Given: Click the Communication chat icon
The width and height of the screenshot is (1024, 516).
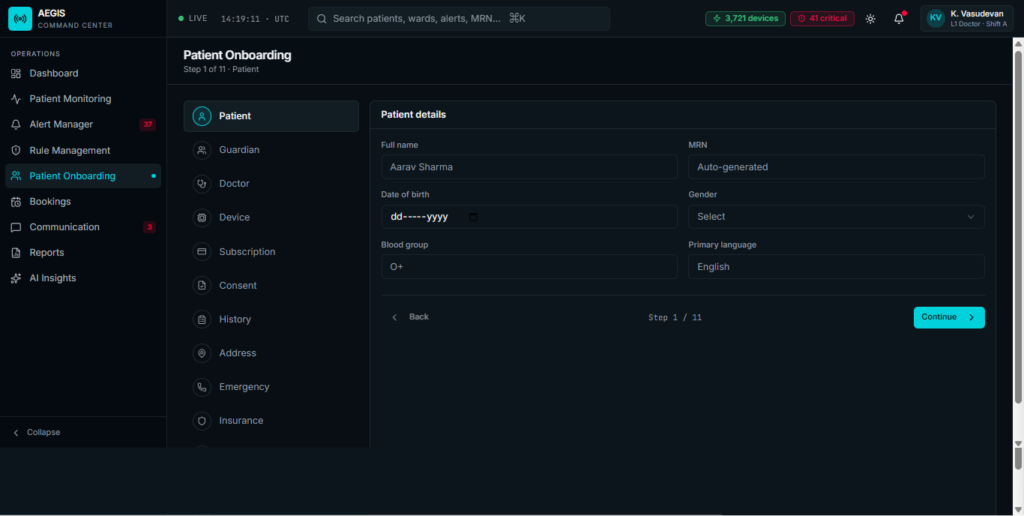Looking at the screenshot, I should 16,227.
